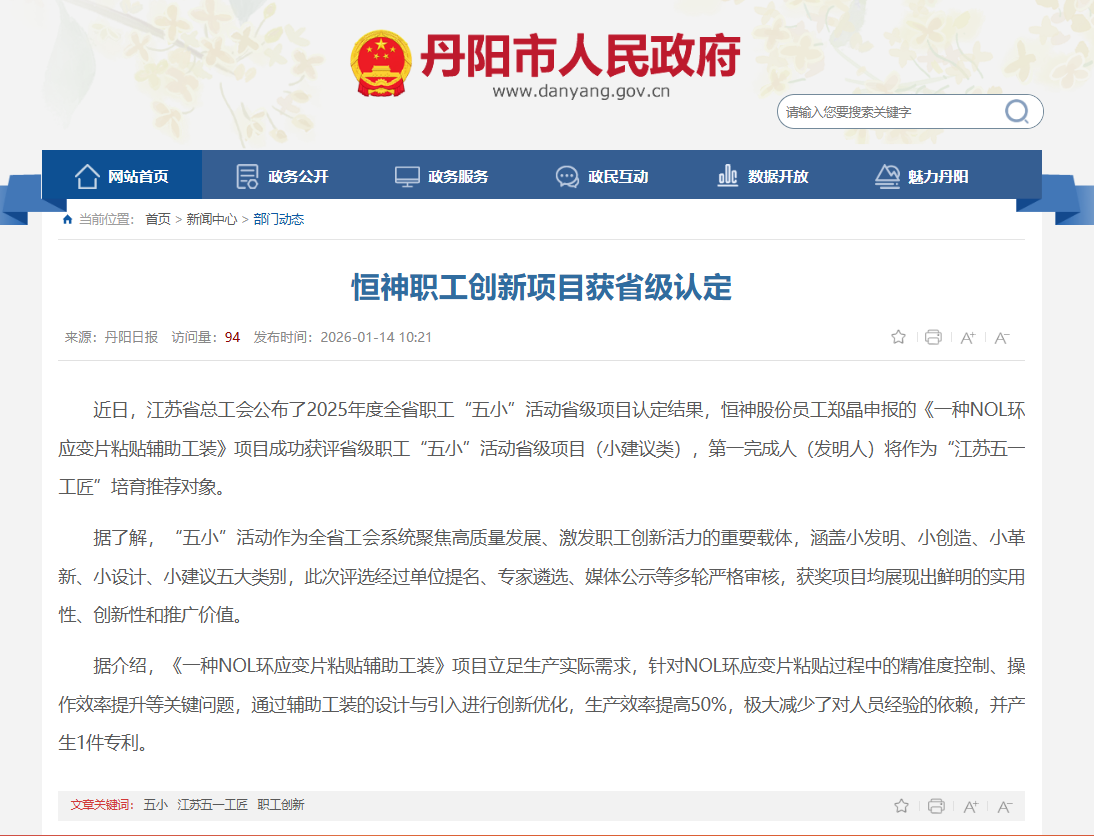
Task: Open the 政务公开 navigation menu
Action: [x=282, y=177]
